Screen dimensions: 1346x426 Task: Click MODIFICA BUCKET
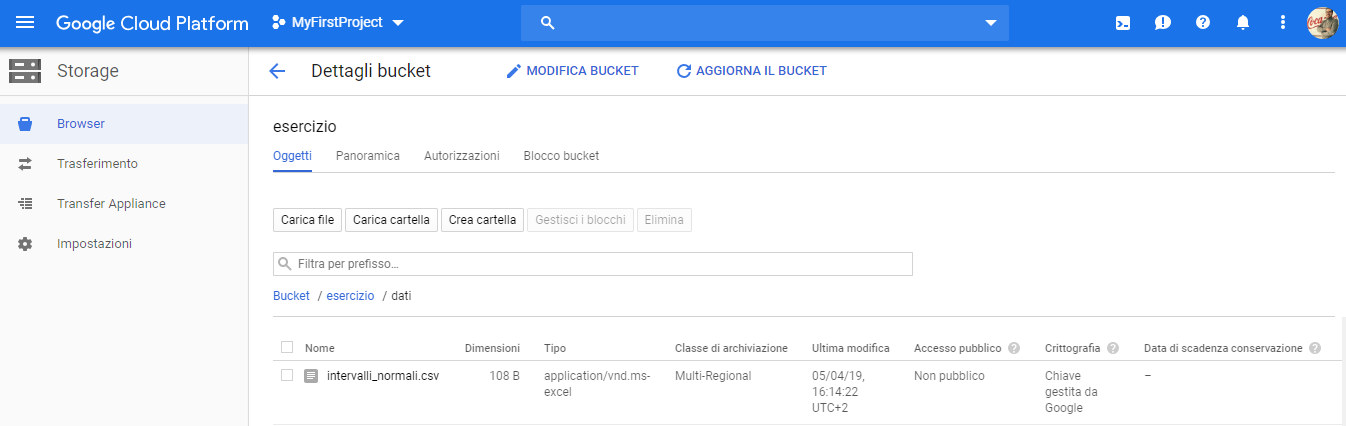[572, 71]
